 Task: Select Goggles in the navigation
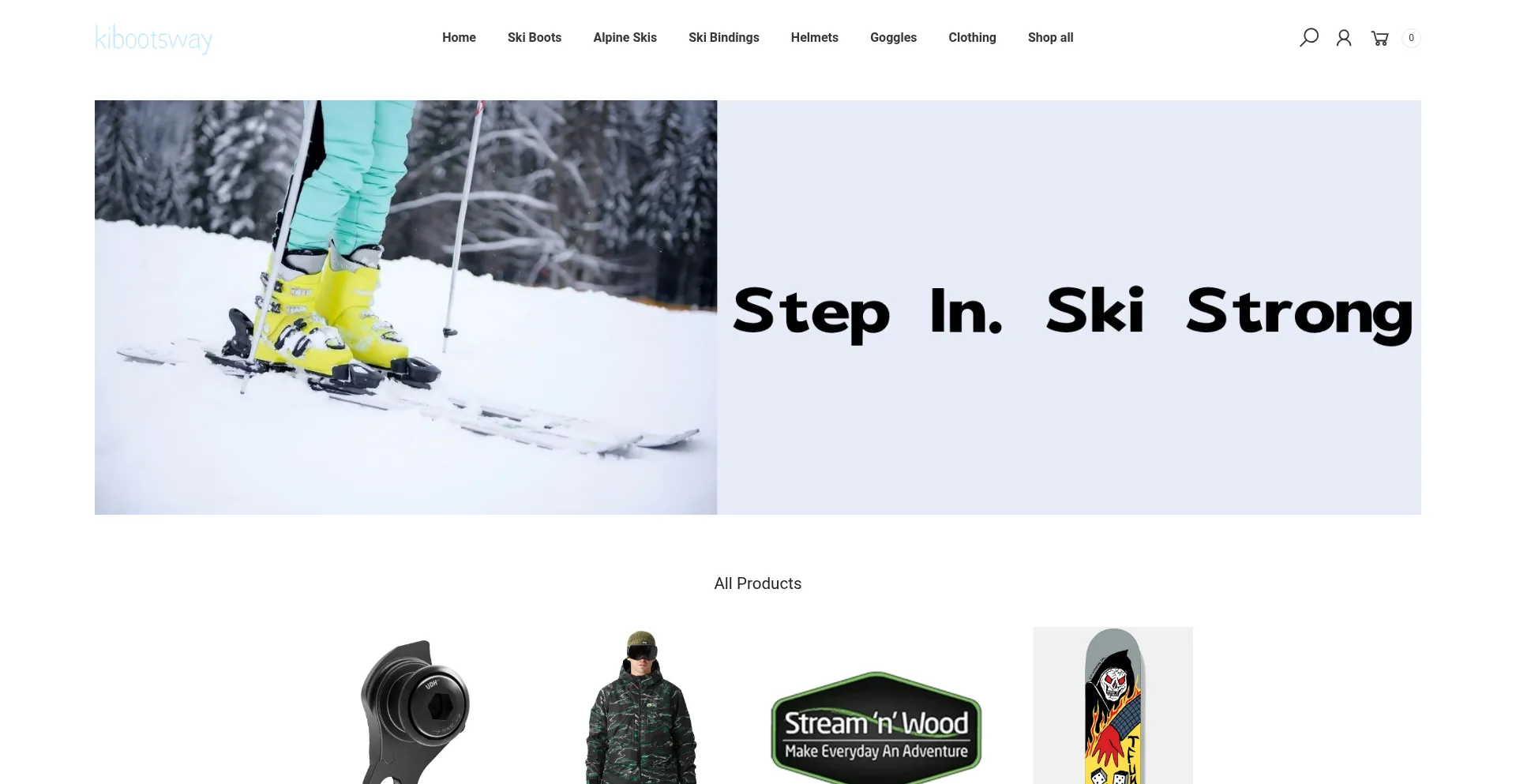pos(894,37)
